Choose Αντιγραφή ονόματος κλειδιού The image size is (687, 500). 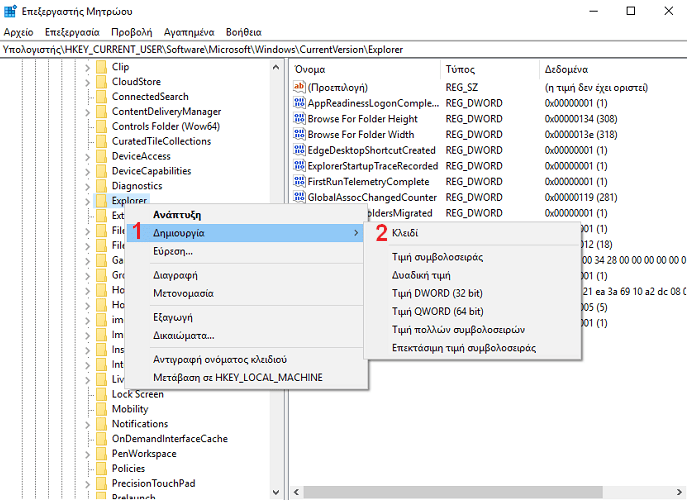point(246,359)
